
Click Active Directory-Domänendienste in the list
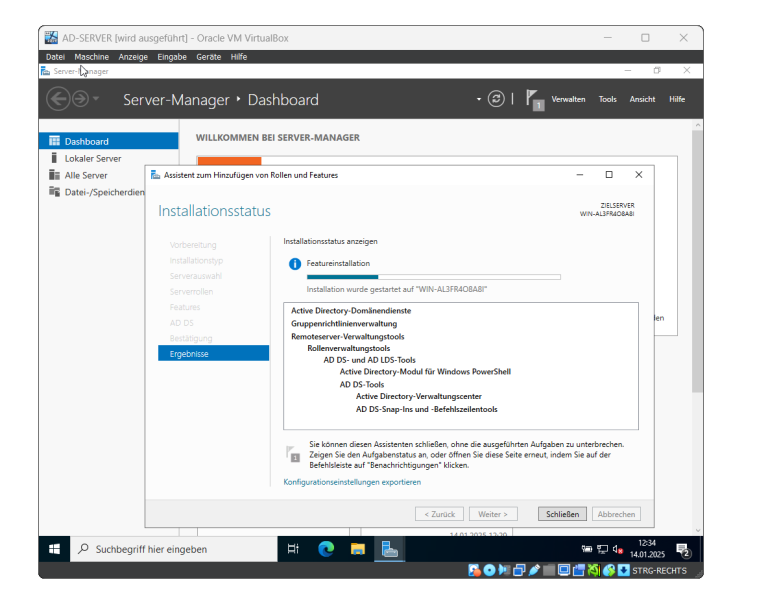point(351,310)
